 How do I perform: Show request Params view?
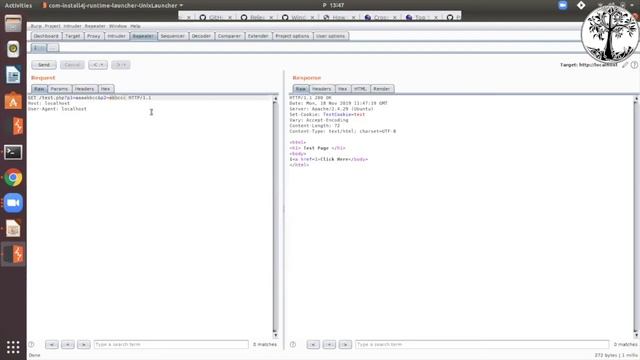(x=60, y=89)
